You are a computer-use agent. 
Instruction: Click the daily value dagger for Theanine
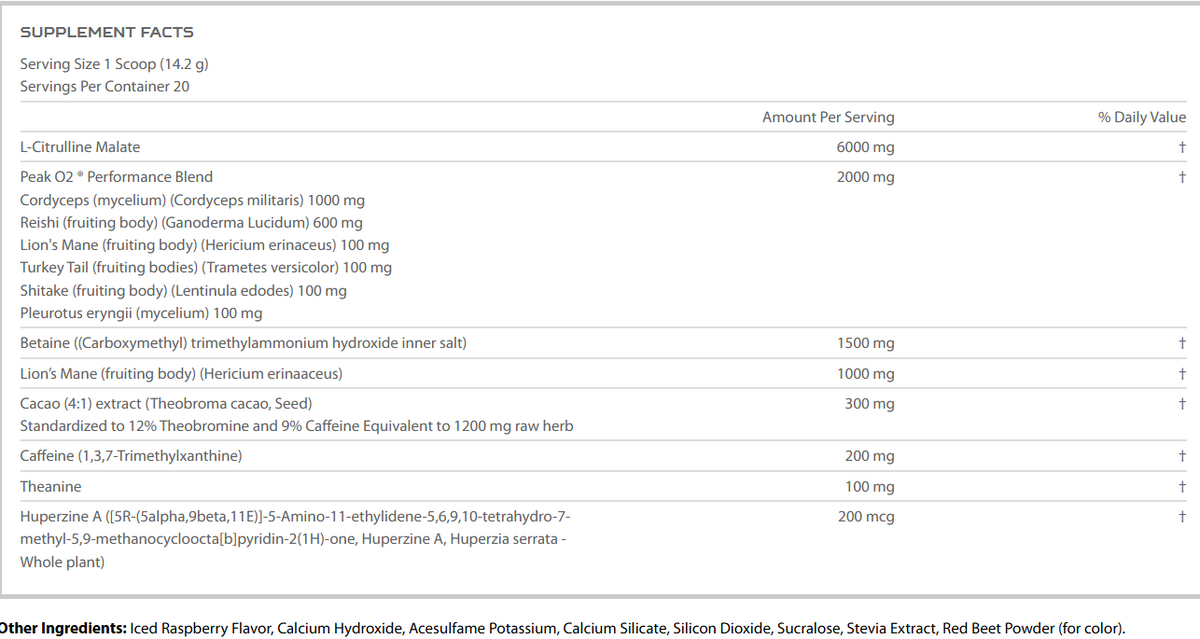pyautogui.click(x=1182, y=487)
